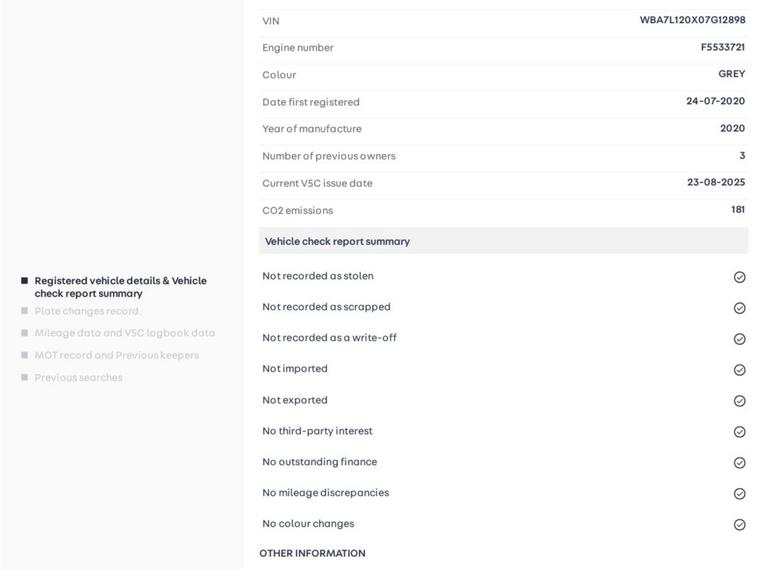Click the Current V5C issue date value
The height and width of the screenshot is (569, 759).
click(715, 183)
